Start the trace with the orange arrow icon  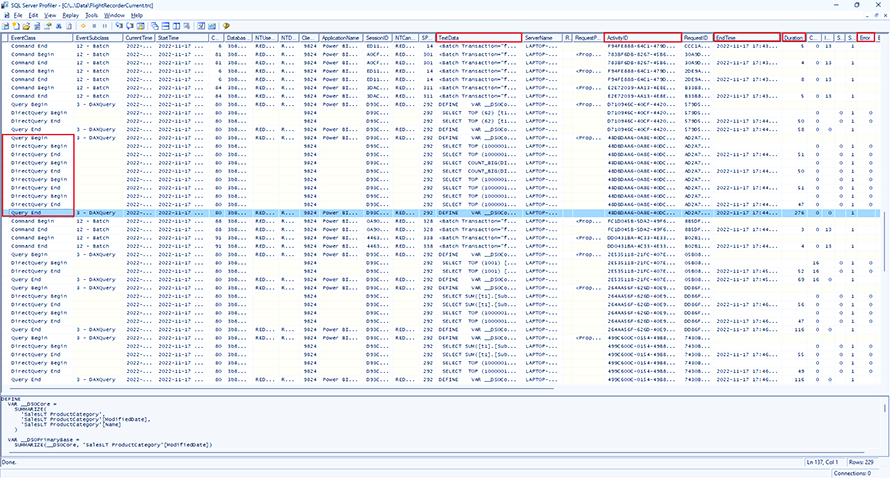[x=83, y=26]
